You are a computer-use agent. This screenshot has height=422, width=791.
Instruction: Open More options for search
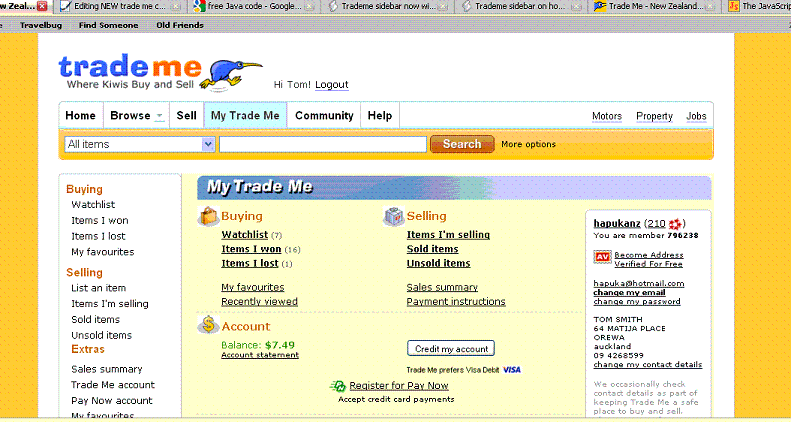click(x=528, y=144)
